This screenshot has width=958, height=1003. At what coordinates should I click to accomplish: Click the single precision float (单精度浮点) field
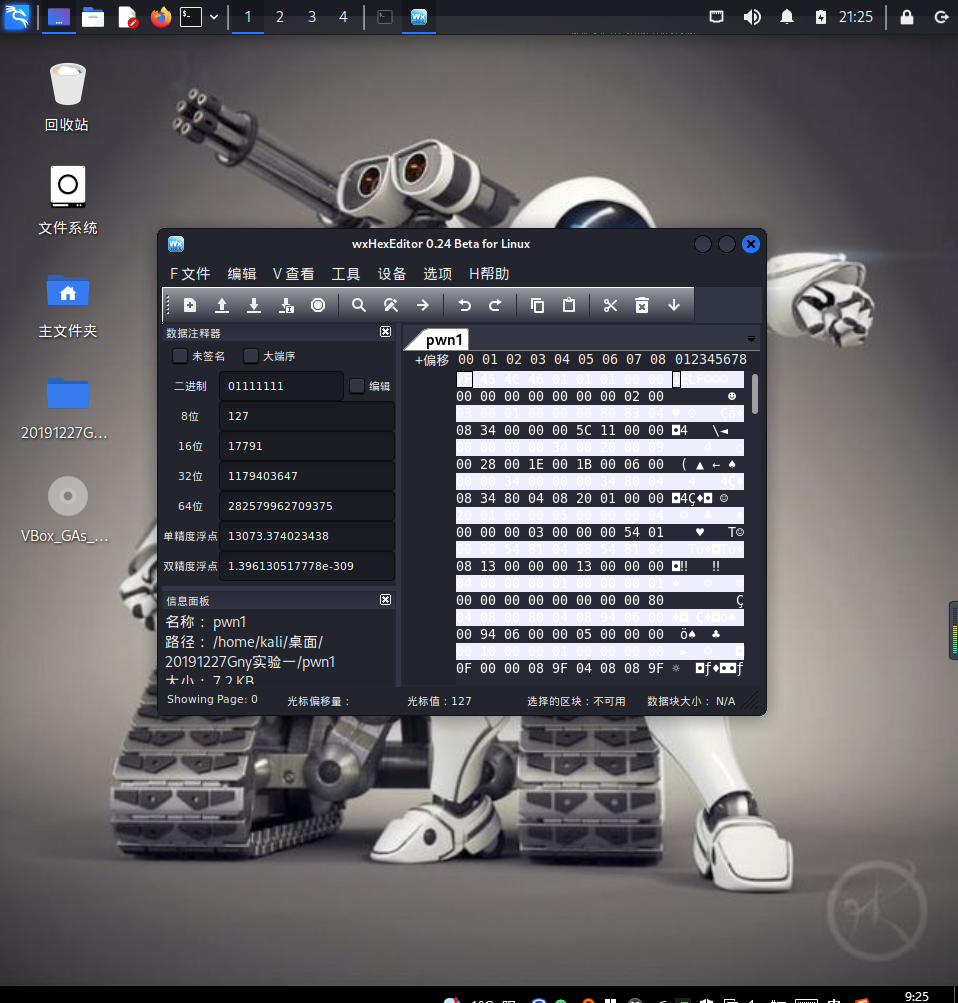[x=307, y=536]
